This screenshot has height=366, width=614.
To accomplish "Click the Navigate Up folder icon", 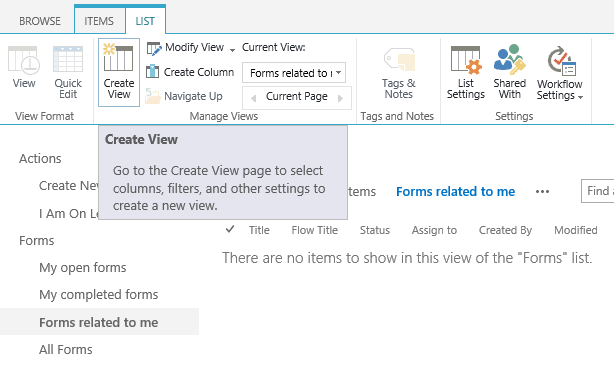I will [x=152, y=96].
